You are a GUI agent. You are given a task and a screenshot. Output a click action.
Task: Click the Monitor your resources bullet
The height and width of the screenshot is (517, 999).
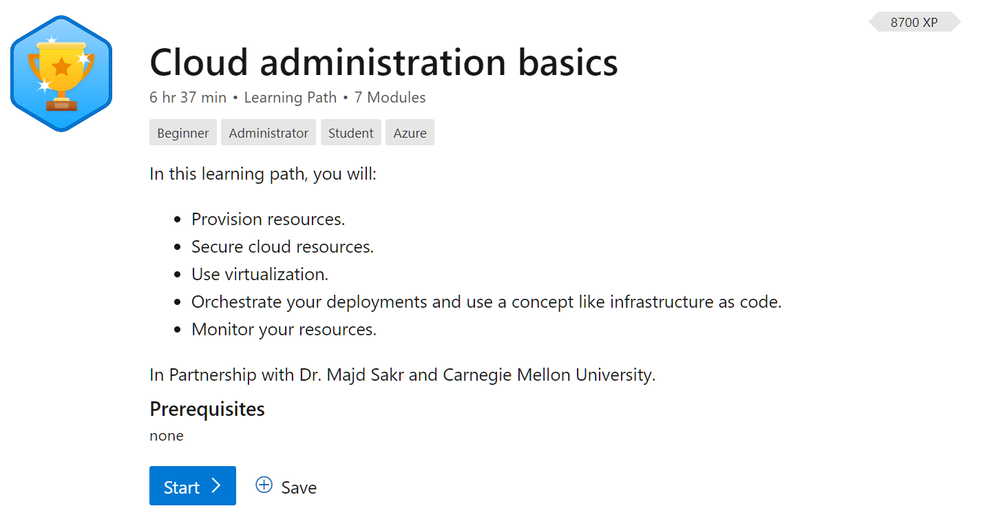(x=284, y=329)
